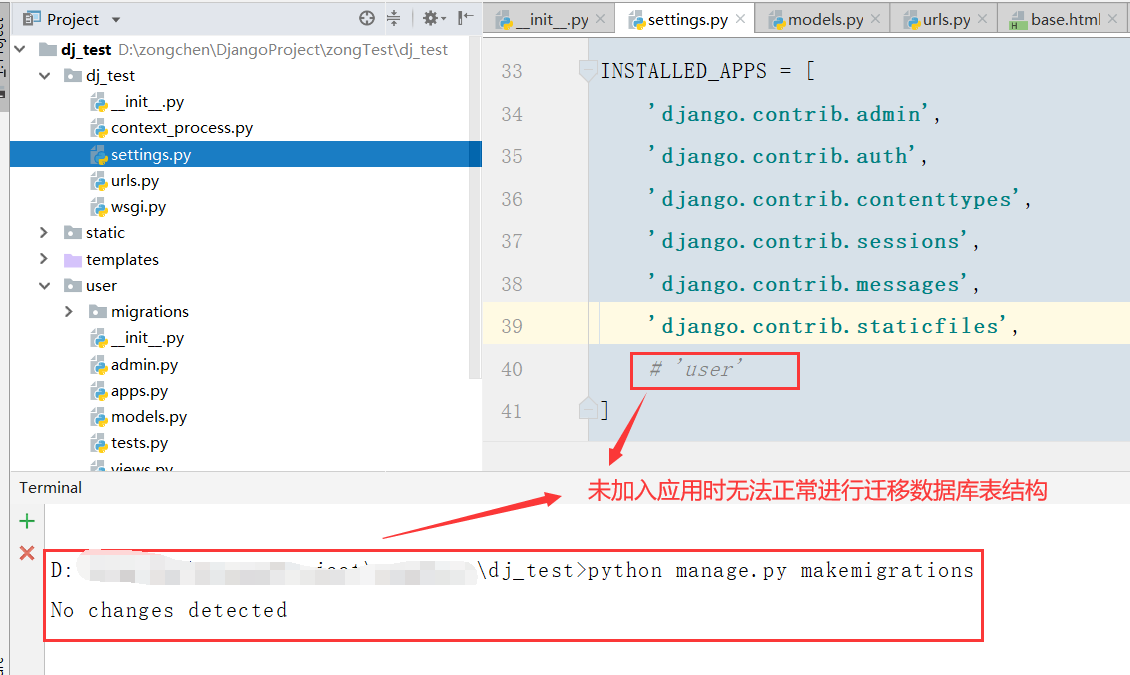This screenshot has width=1130, height=675.
Task: Close the urls.py editor tab
Action: tap(982, 19)
